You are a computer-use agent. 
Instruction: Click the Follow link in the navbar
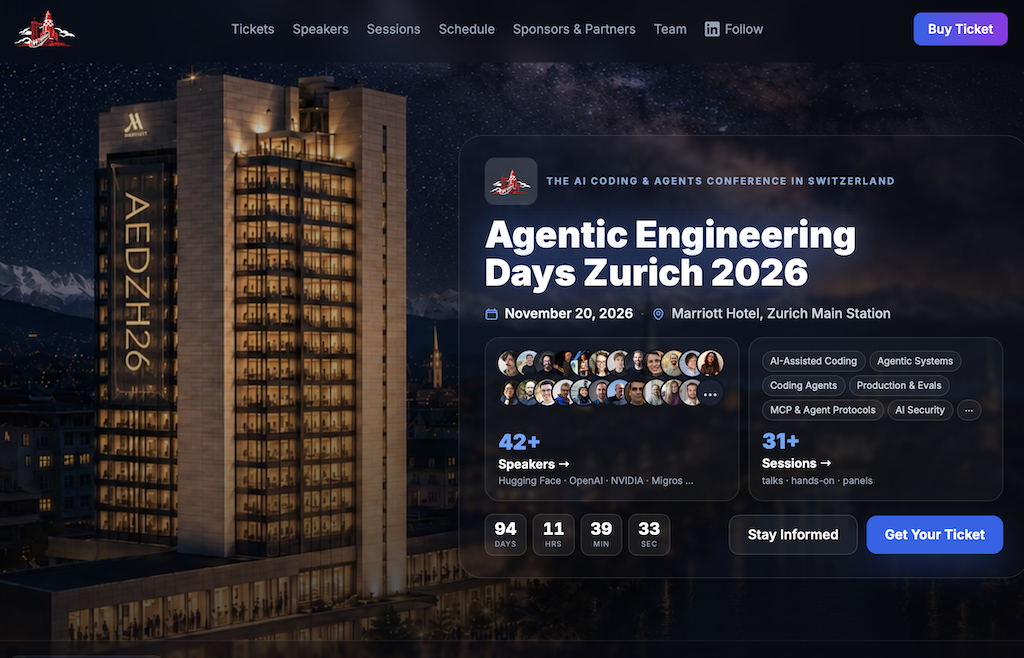[x=734, y=29]
